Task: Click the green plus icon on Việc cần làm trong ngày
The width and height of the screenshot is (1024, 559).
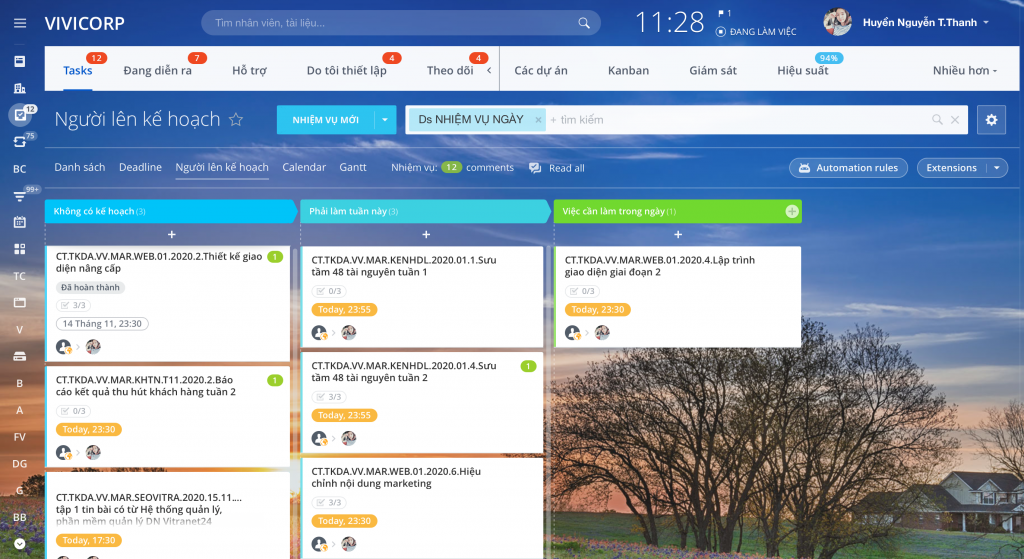Action: 792,211
